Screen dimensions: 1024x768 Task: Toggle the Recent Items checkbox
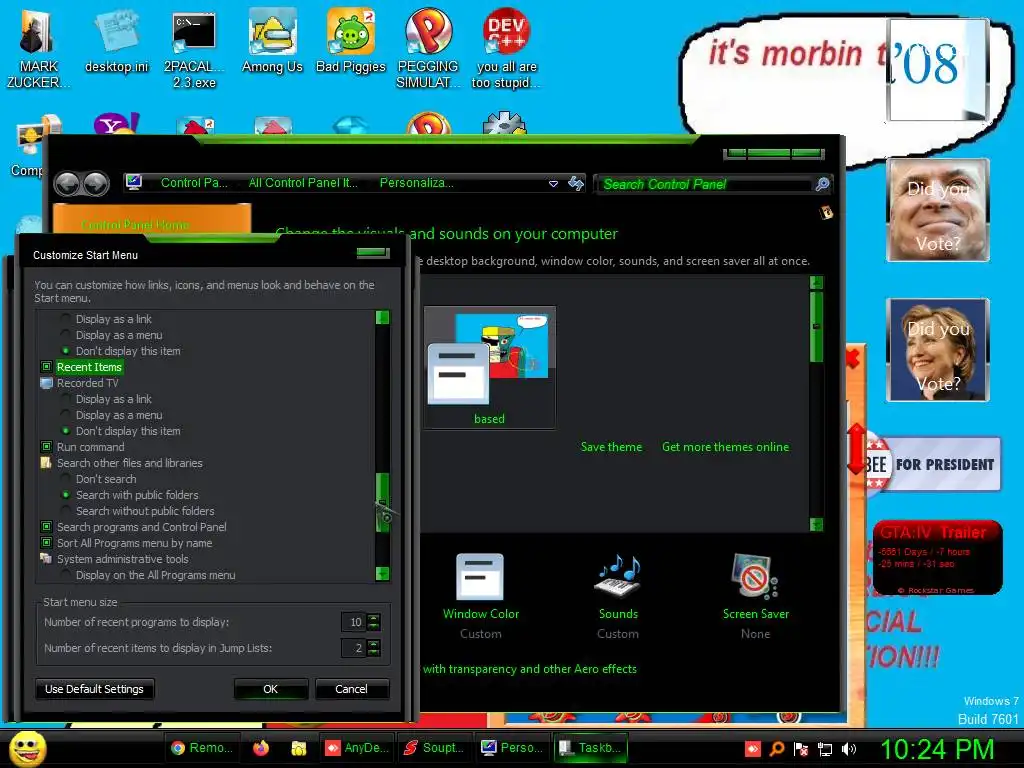point(46,367)
